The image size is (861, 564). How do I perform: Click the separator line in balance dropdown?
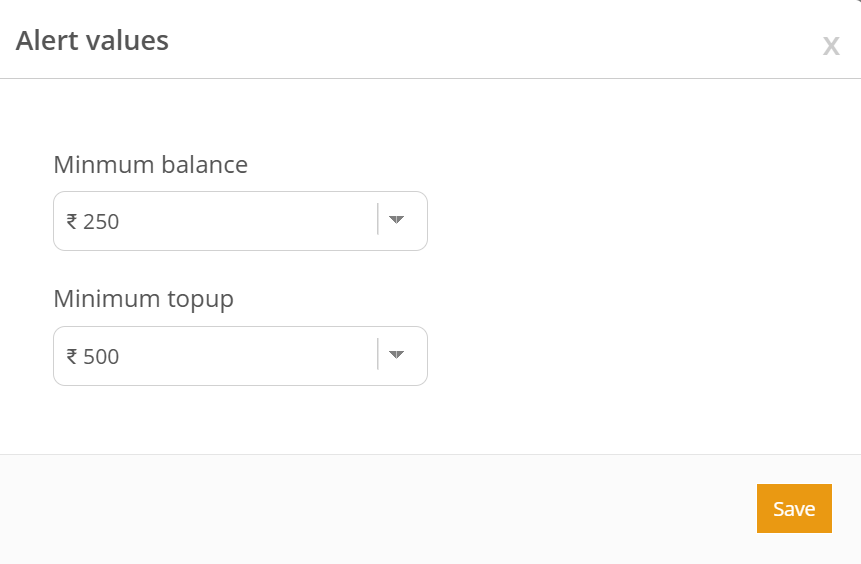point(378,220)
